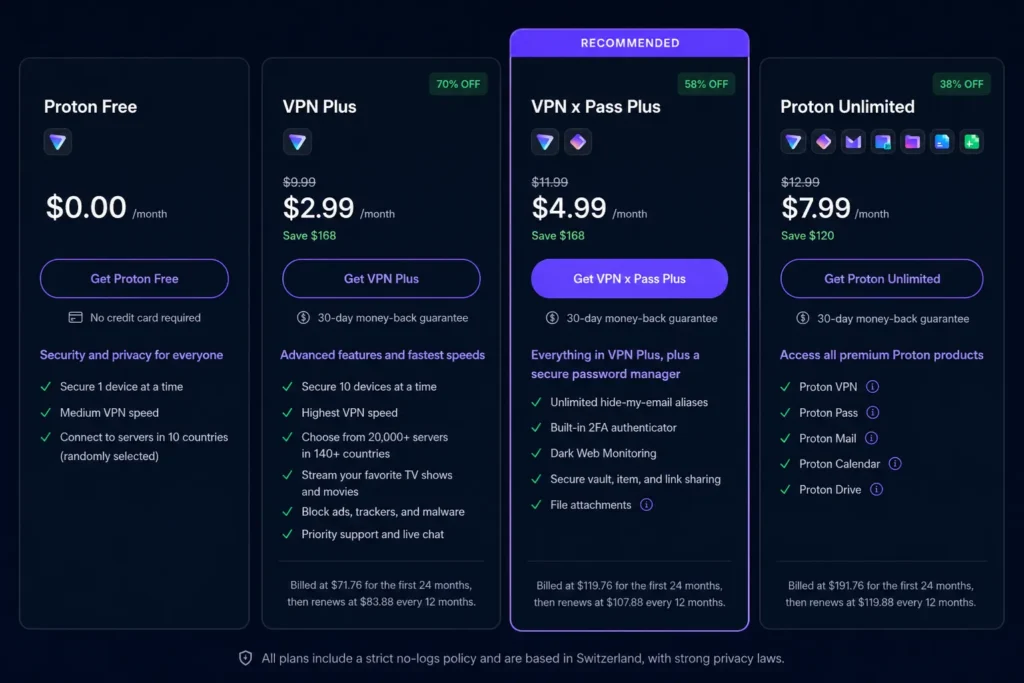Open the info icon next to Proton Calendar
The height and width of the screenshot is (683, 1024).
pos(896,463)
